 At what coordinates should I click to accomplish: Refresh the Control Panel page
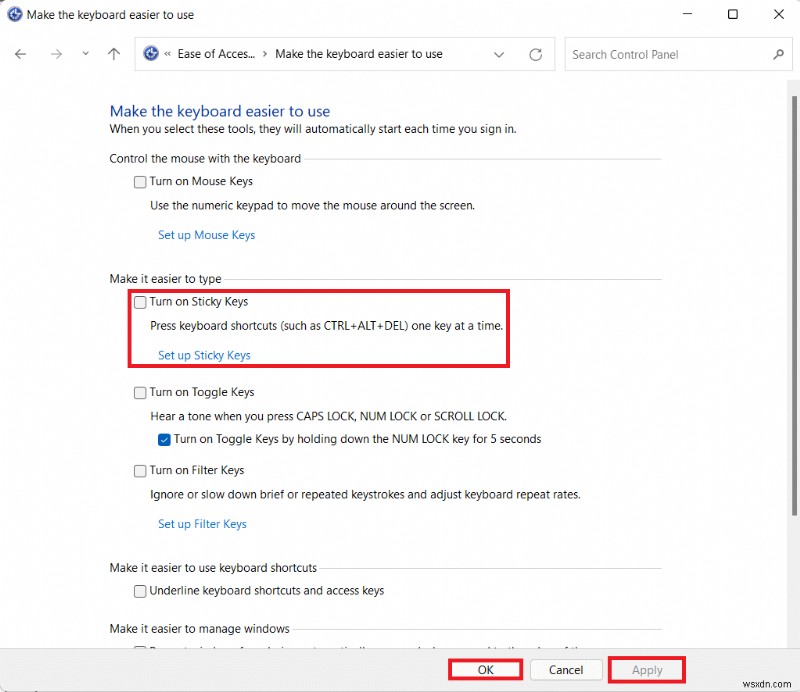tap(535, 55)
